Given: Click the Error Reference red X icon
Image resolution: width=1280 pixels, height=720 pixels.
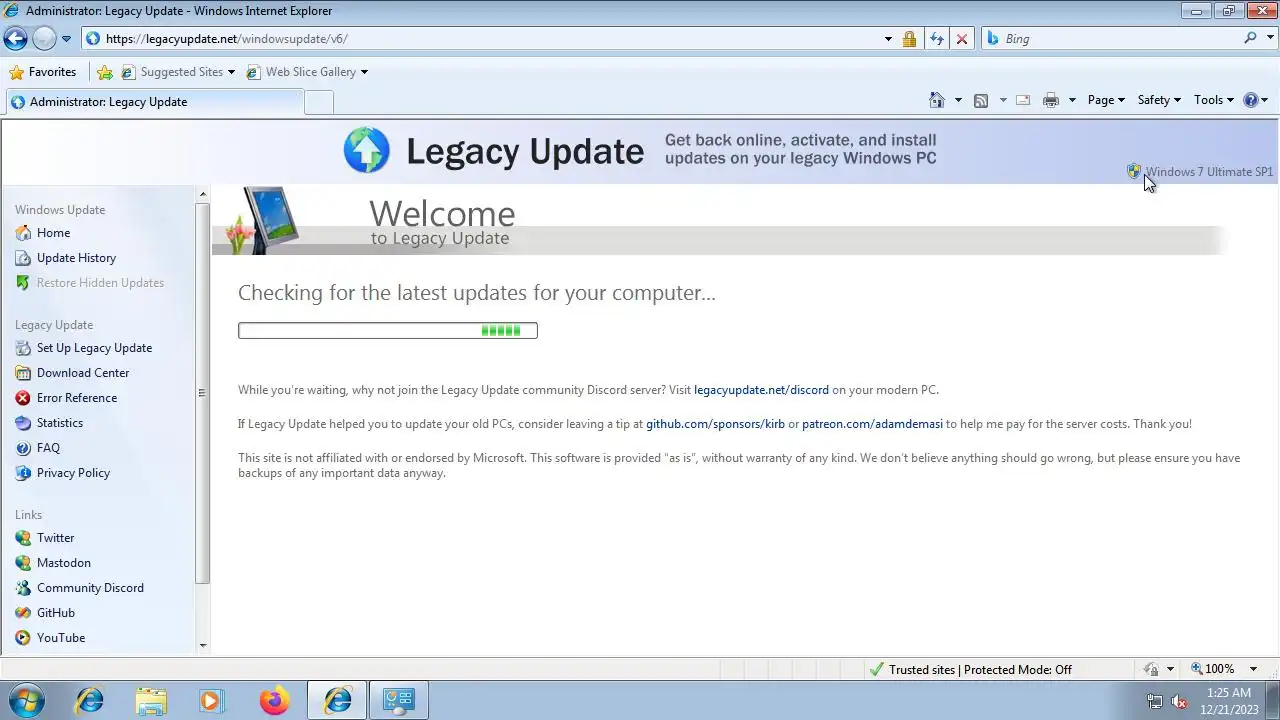Looking at the screenshot, I should (23, 398).
